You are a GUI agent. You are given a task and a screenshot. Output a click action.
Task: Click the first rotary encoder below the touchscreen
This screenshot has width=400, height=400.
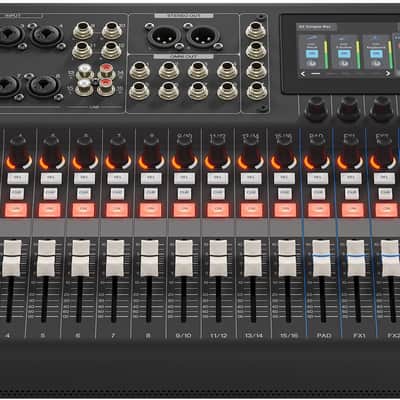pos(316,108)
